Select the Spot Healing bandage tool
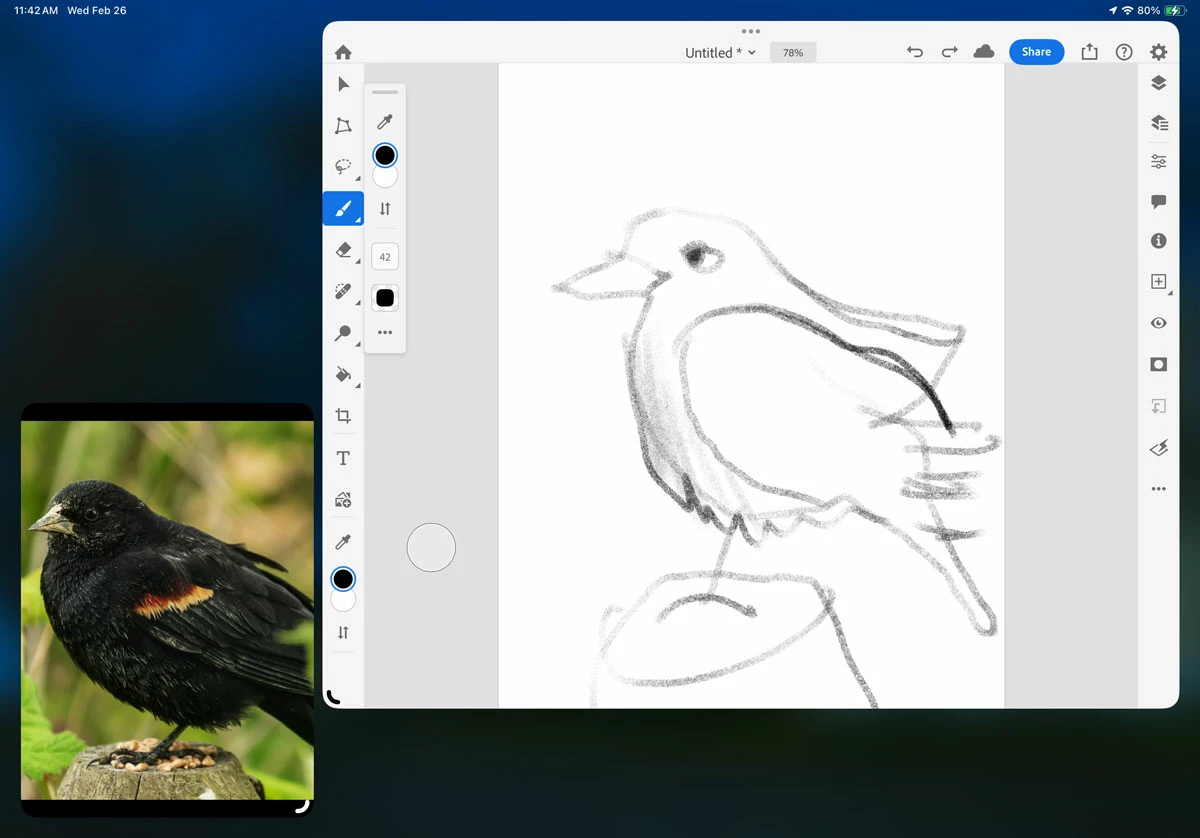The image size is (1200, 838). [x=343, y=292]
